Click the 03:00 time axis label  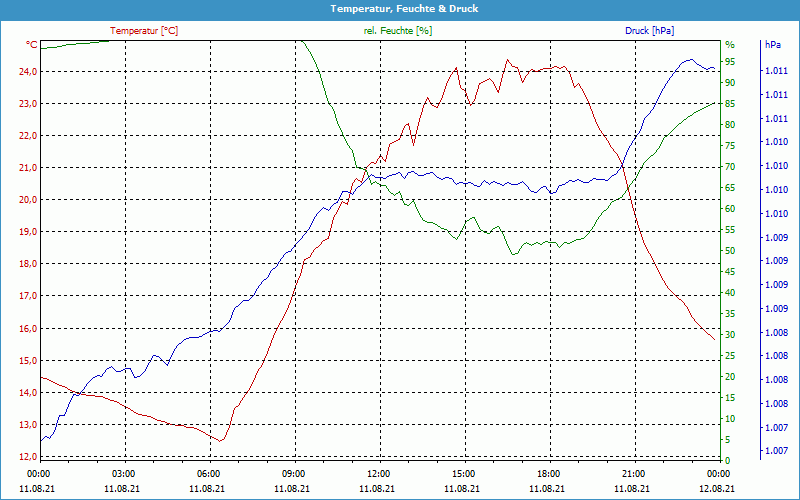tap(123, 473)
